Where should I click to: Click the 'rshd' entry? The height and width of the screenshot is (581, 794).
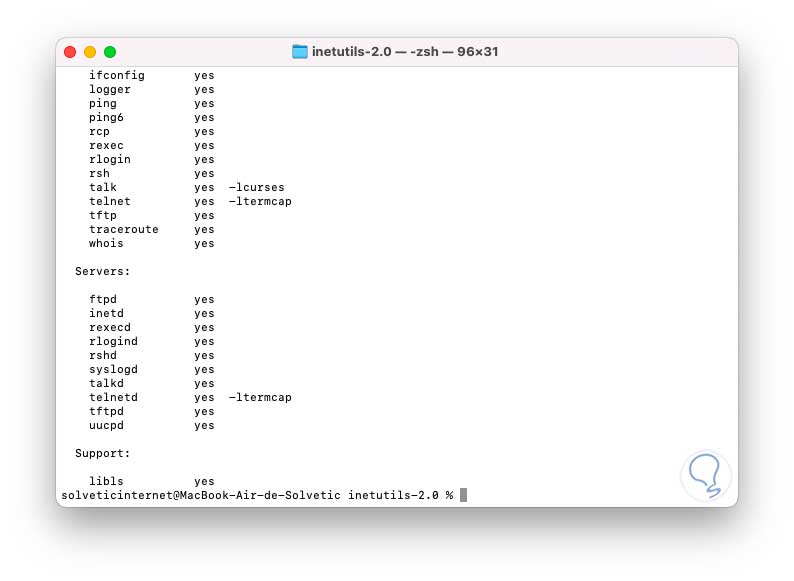103,356
